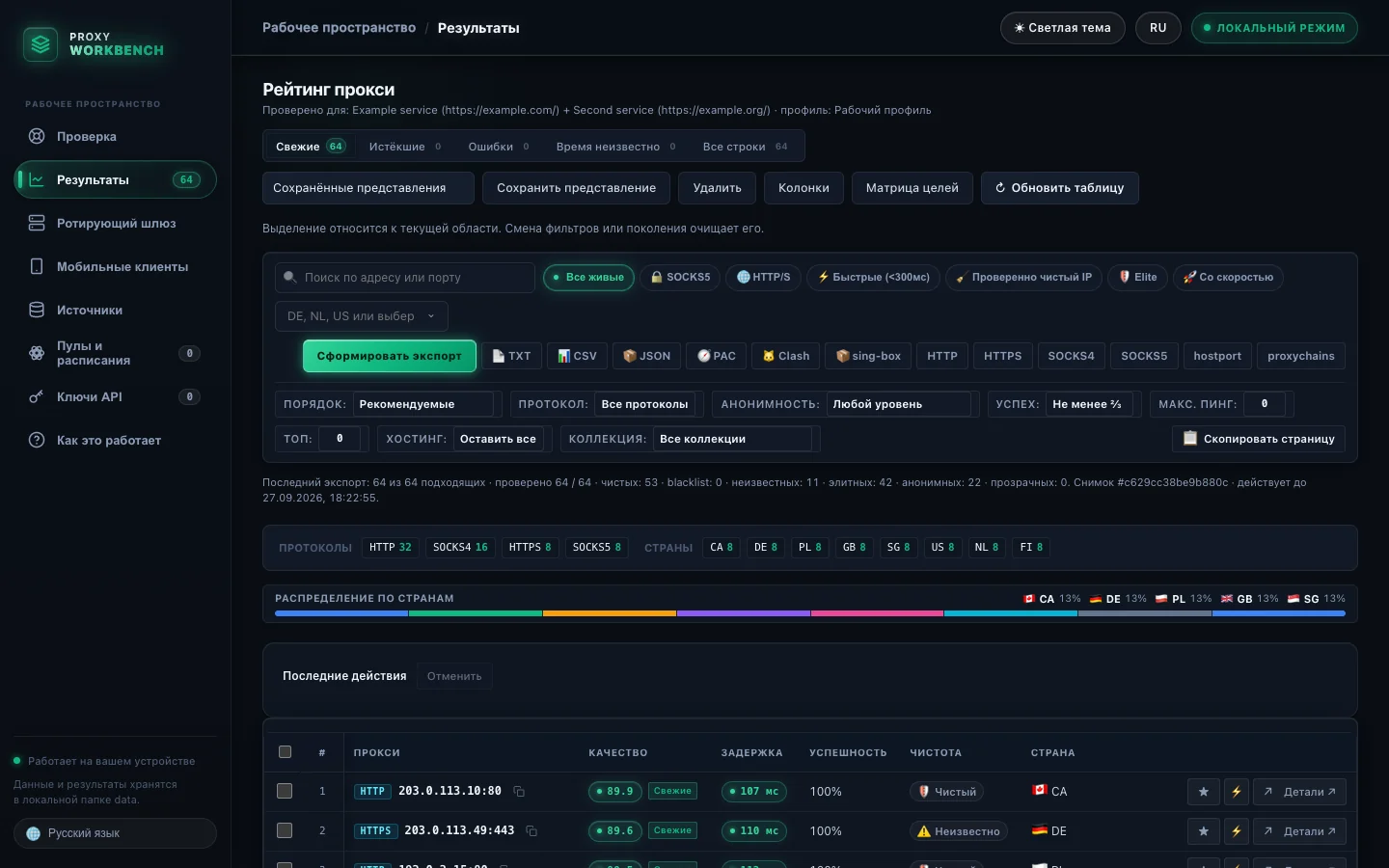Open the Проверка sidebar section

(x=115, y=136)
